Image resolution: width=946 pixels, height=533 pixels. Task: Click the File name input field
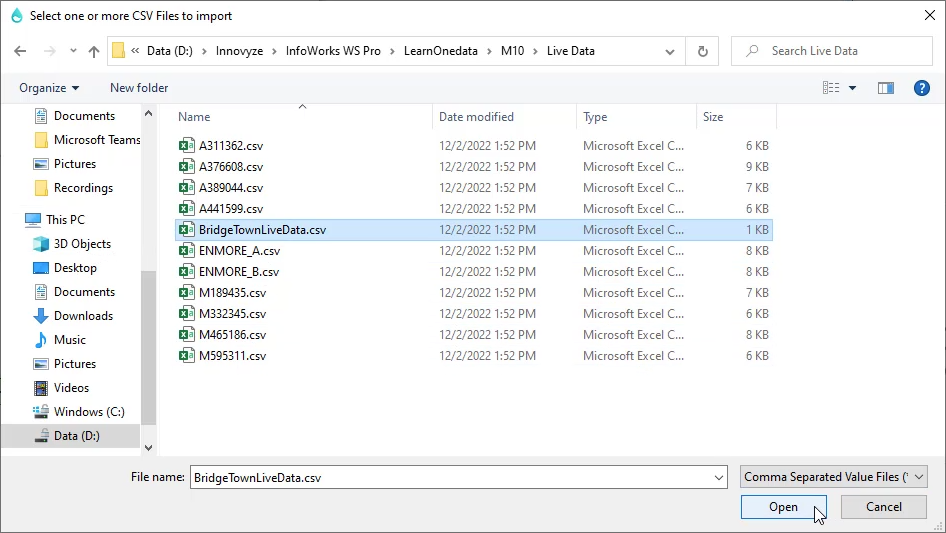(x=451, y=477)
